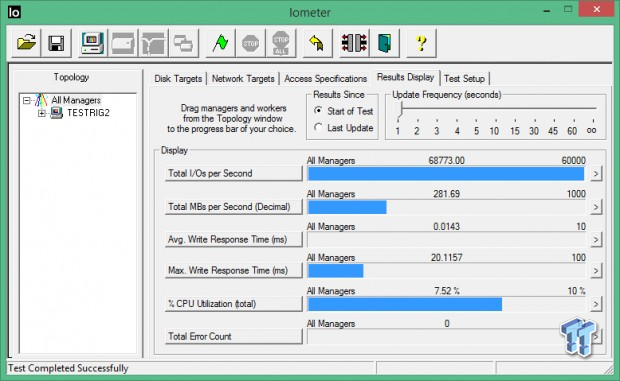This screenshot has width=620, height=381.
Task: Open arrow menu for Max. Write Response Time
Action: point(596,271)
